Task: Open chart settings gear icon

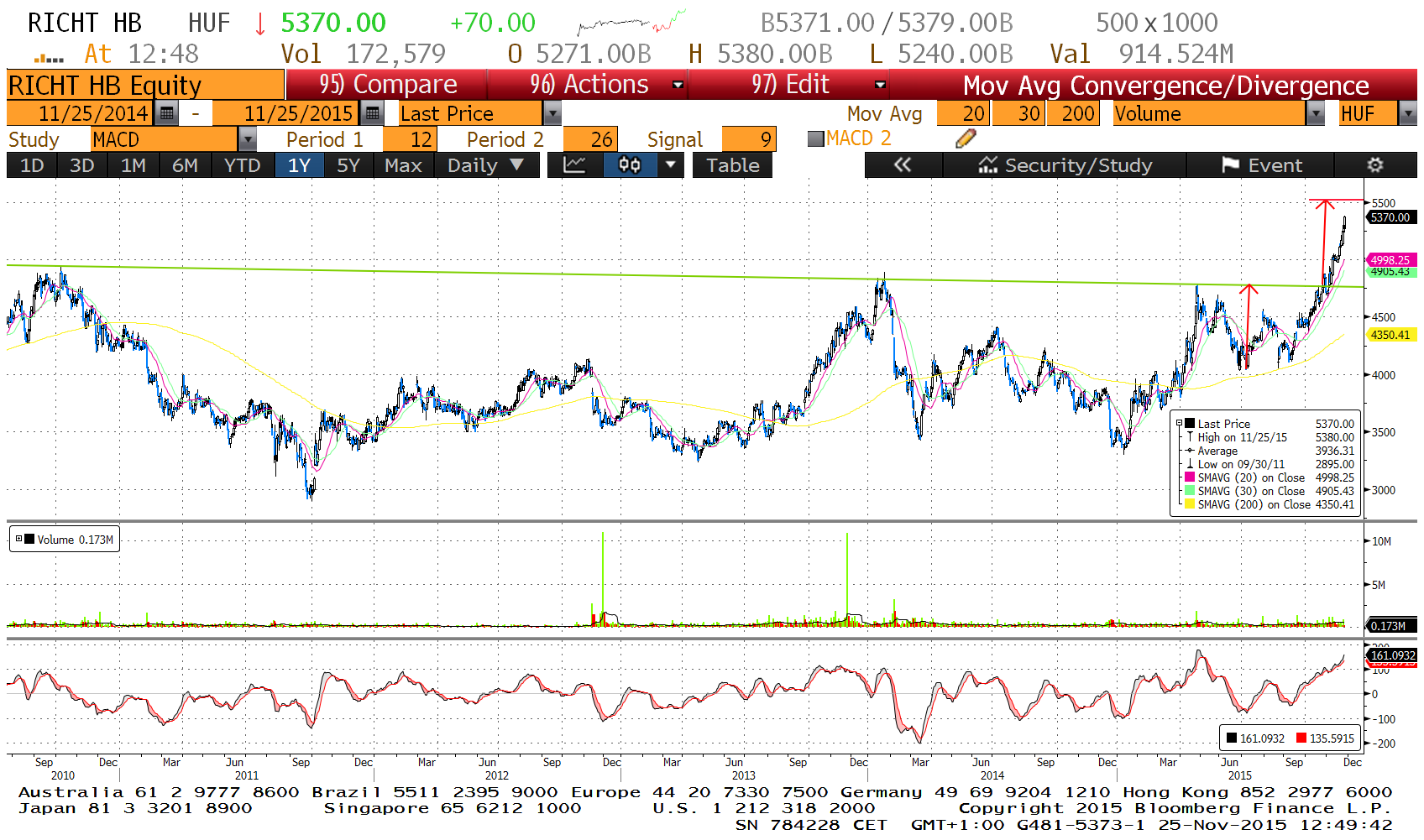Action: pos(1374,165)
